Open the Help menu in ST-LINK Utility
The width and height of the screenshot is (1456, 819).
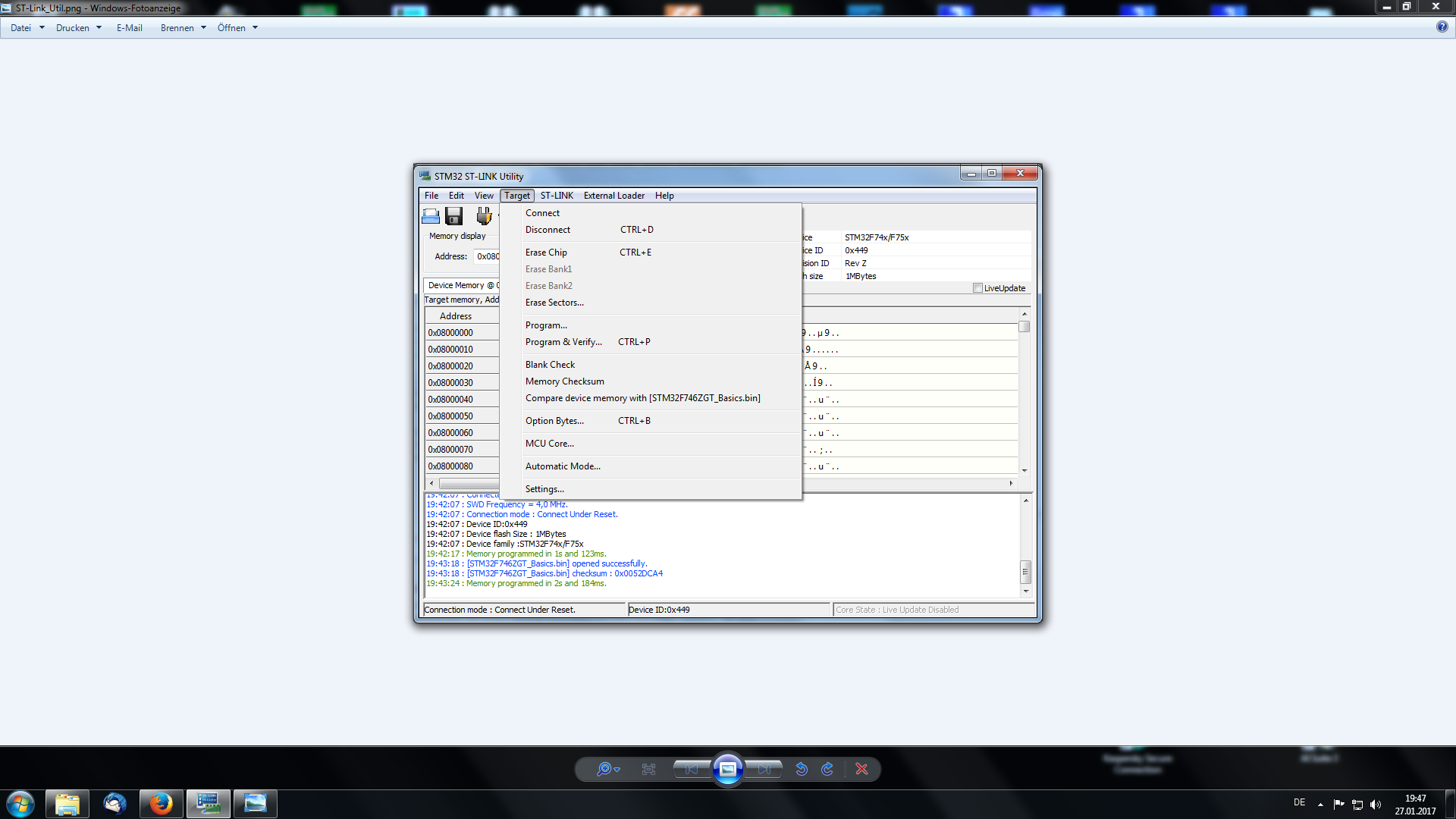coord(664,196)
